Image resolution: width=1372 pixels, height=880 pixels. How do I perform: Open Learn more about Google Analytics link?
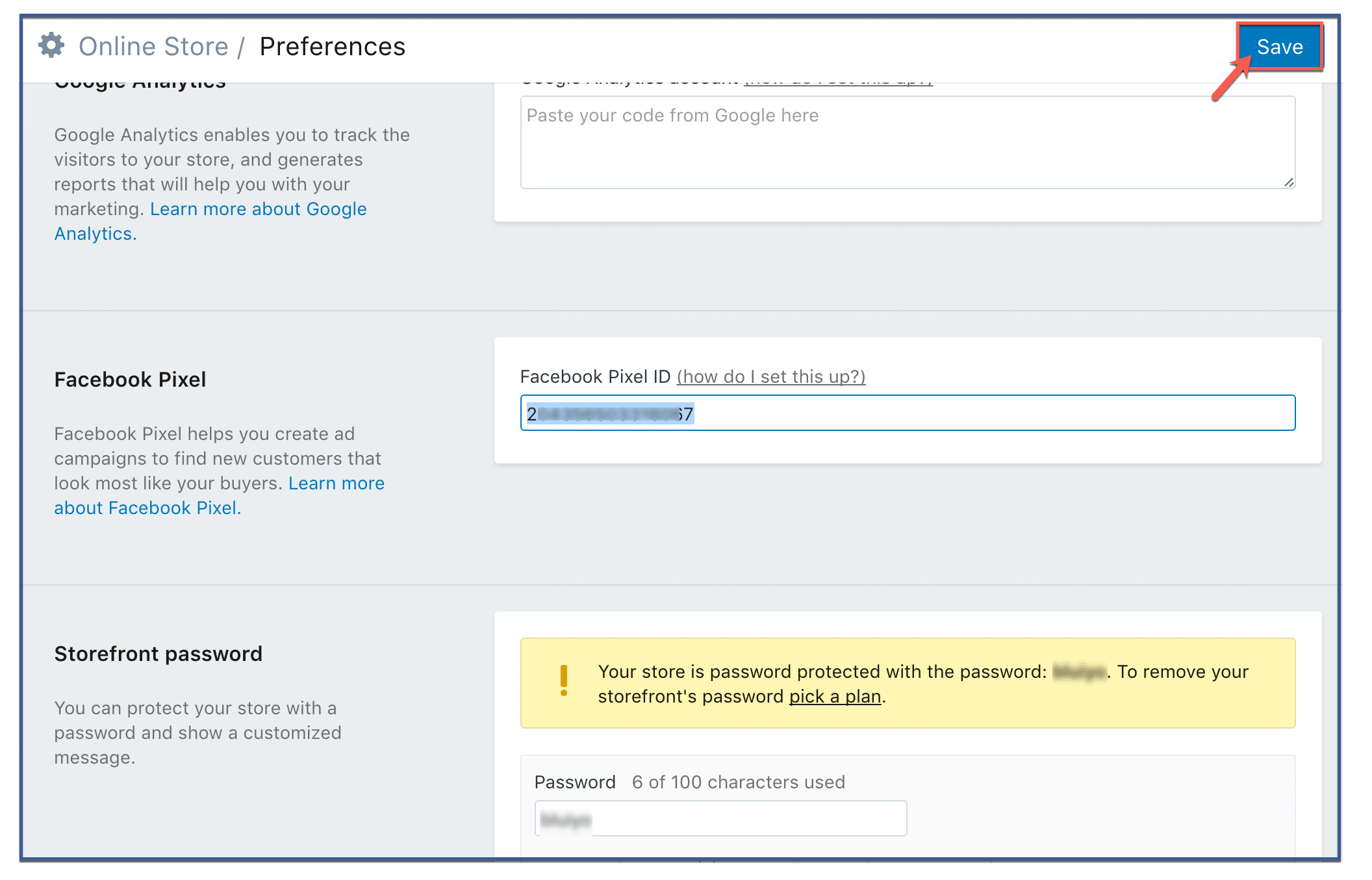click(210, 221)
